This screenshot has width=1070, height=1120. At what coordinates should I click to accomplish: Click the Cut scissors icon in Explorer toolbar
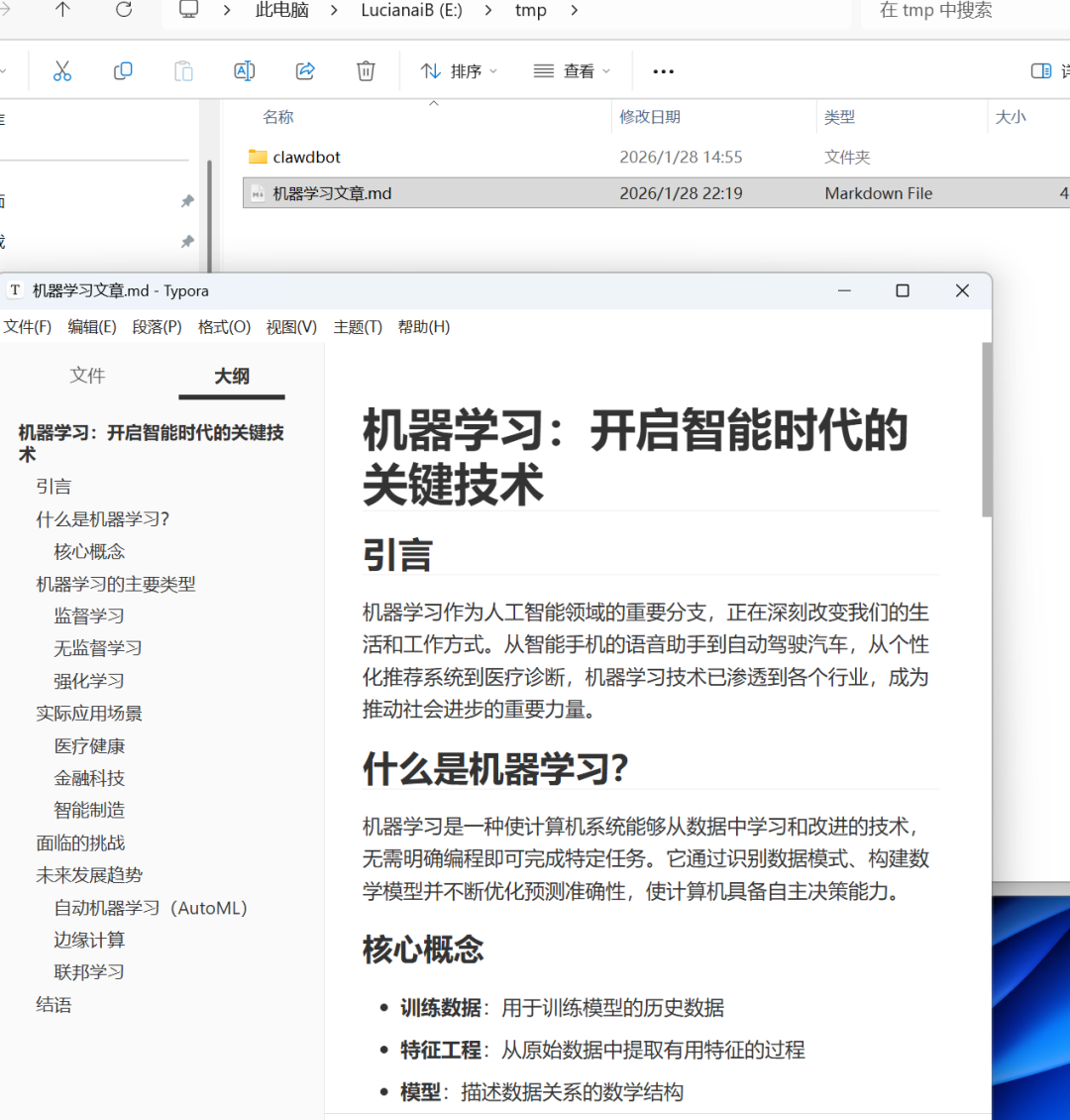click(x=62, y=70)
